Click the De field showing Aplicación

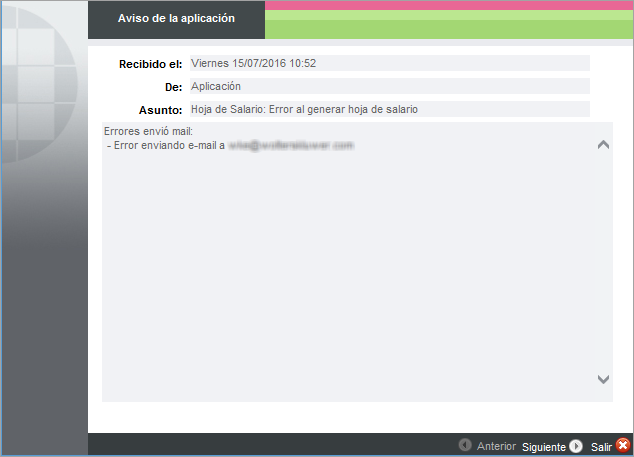(x=390, y=86)
